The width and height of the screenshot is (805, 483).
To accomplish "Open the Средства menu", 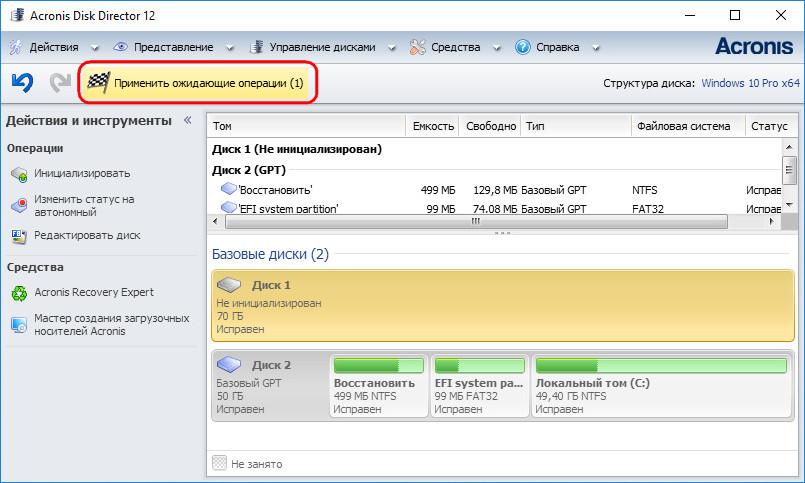I will 455,47.
